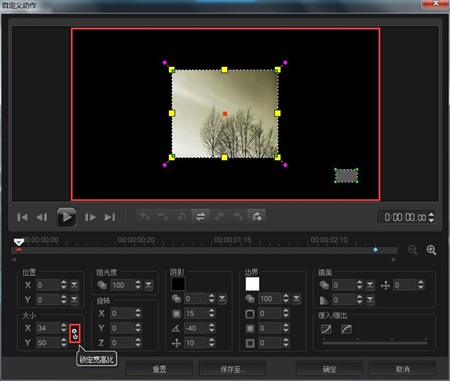Zoom out the key frame timeline
The width and height of the screenshot is (450, 381).
(x=413, y=250)
